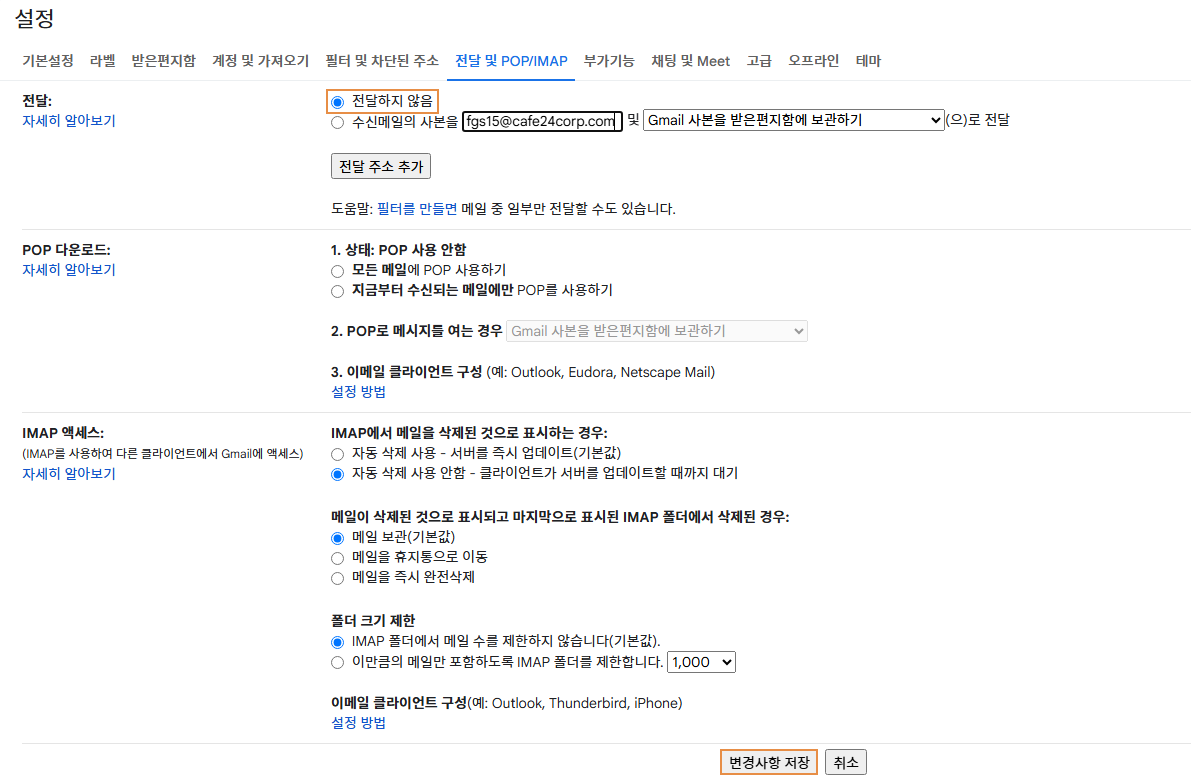Viewport: 1191px width, 784px height.
Task: Click the "취소" button
Action: [845, 762]
